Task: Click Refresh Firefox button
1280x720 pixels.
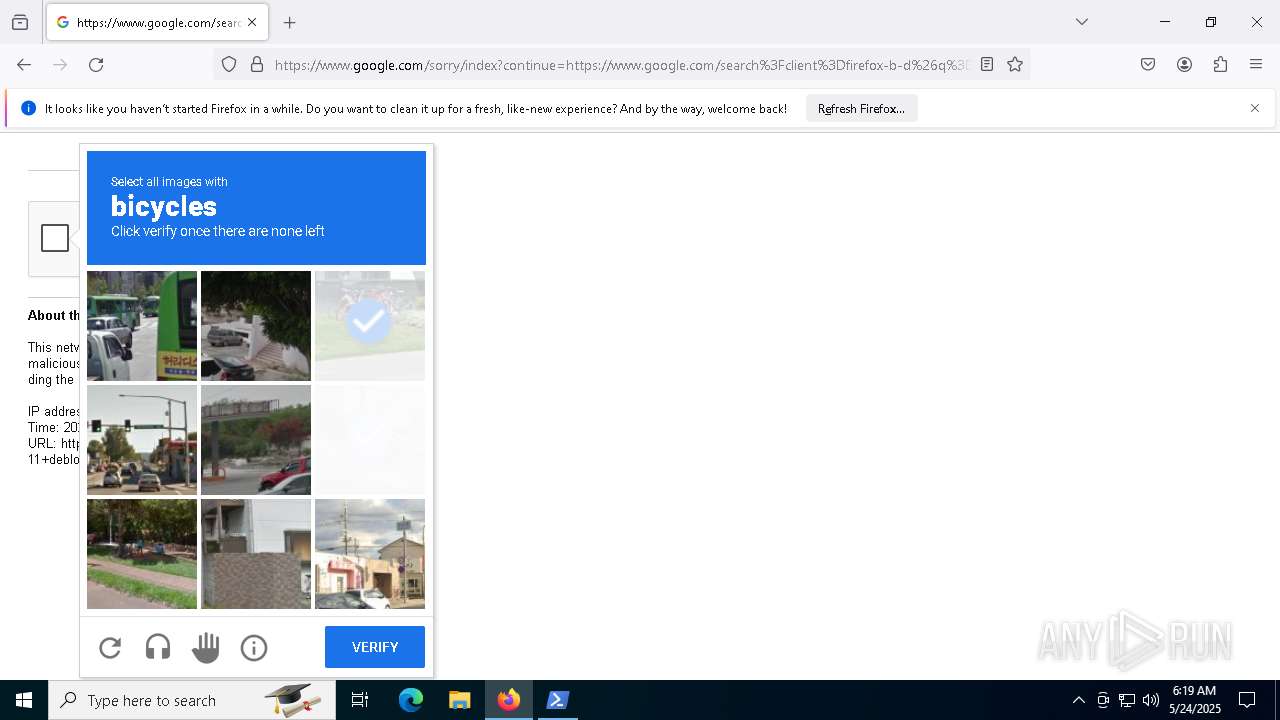Action: (861, 108)
